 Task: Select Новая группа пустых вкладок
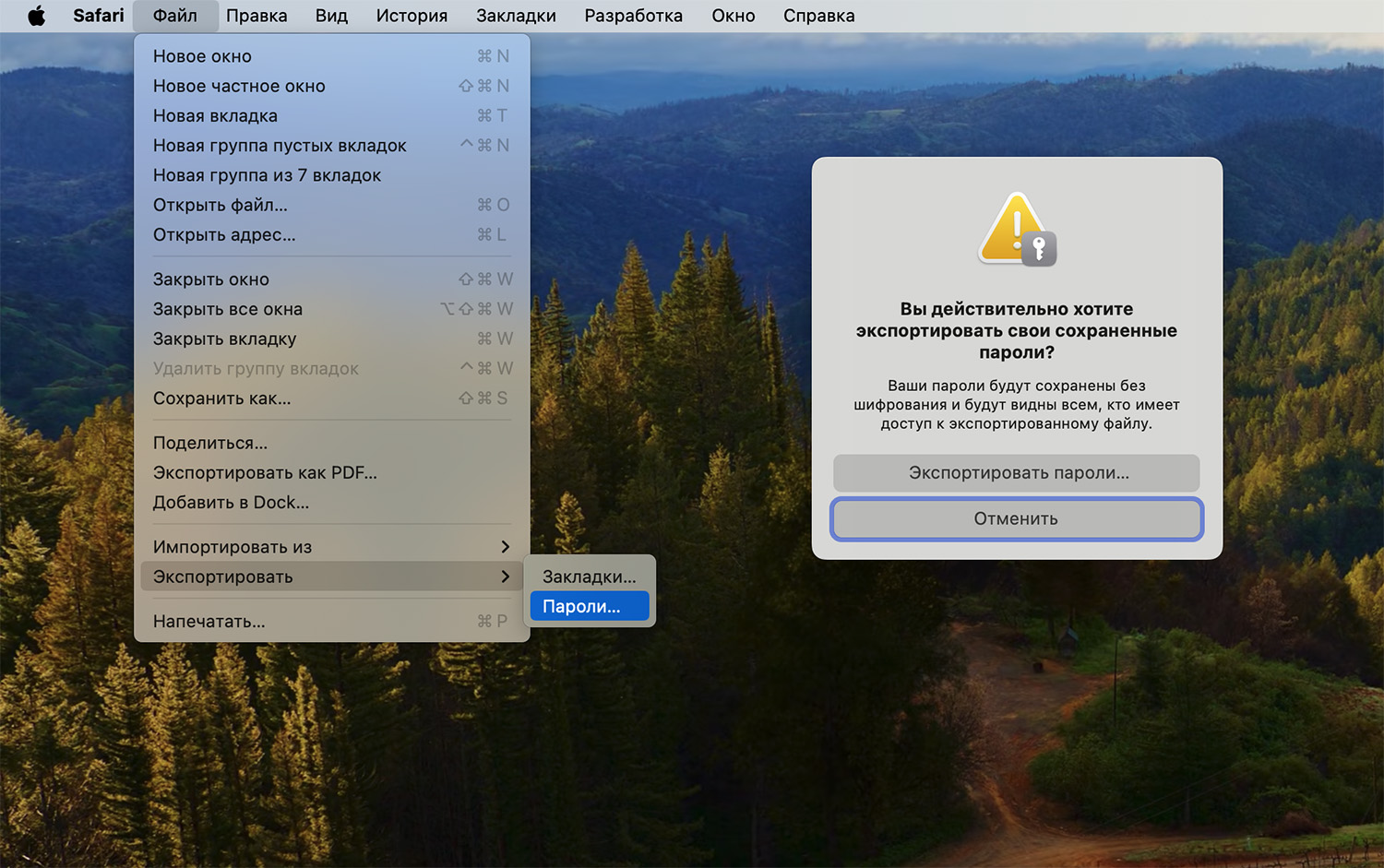pos(331,146)
